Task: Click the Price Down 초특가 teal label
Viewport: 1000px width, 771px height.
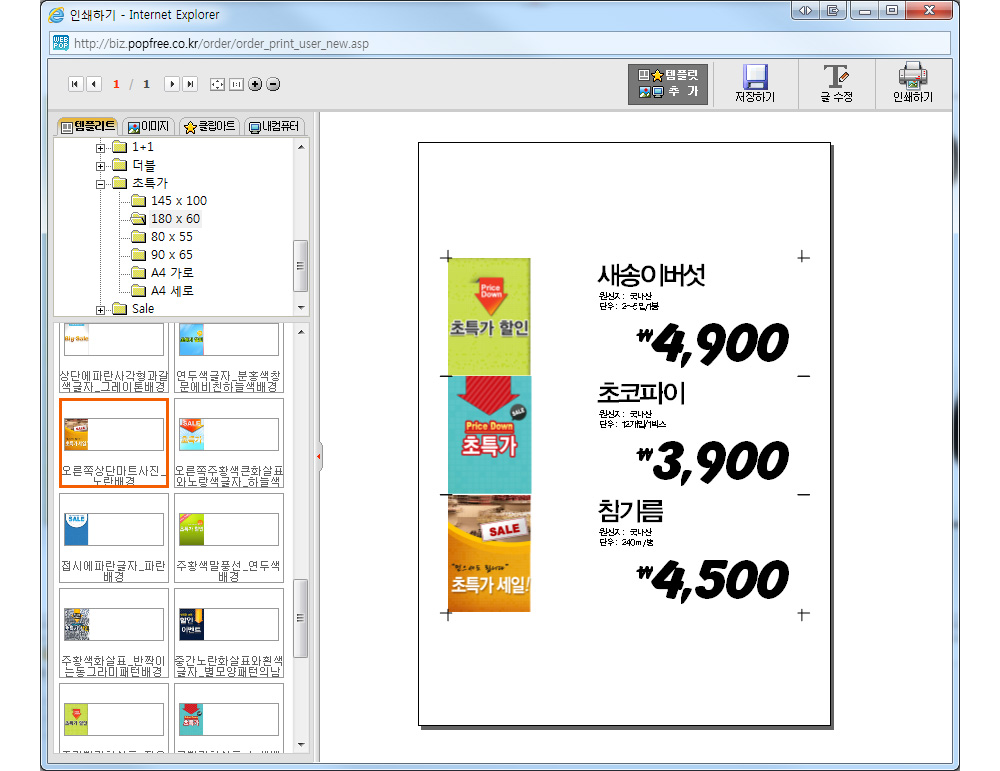Action: [489, 435]
